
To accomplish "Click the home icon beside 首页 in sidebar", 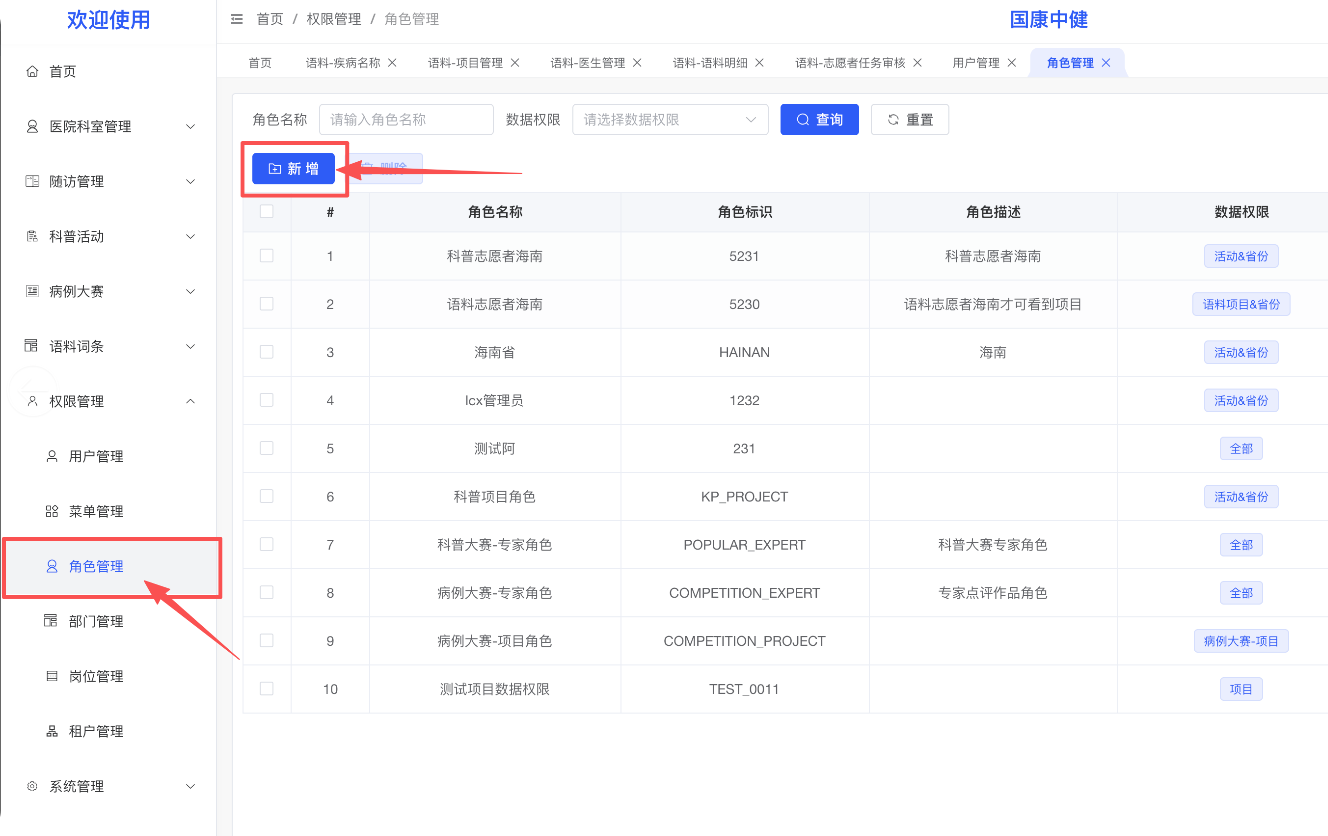I will coord(32,72).
